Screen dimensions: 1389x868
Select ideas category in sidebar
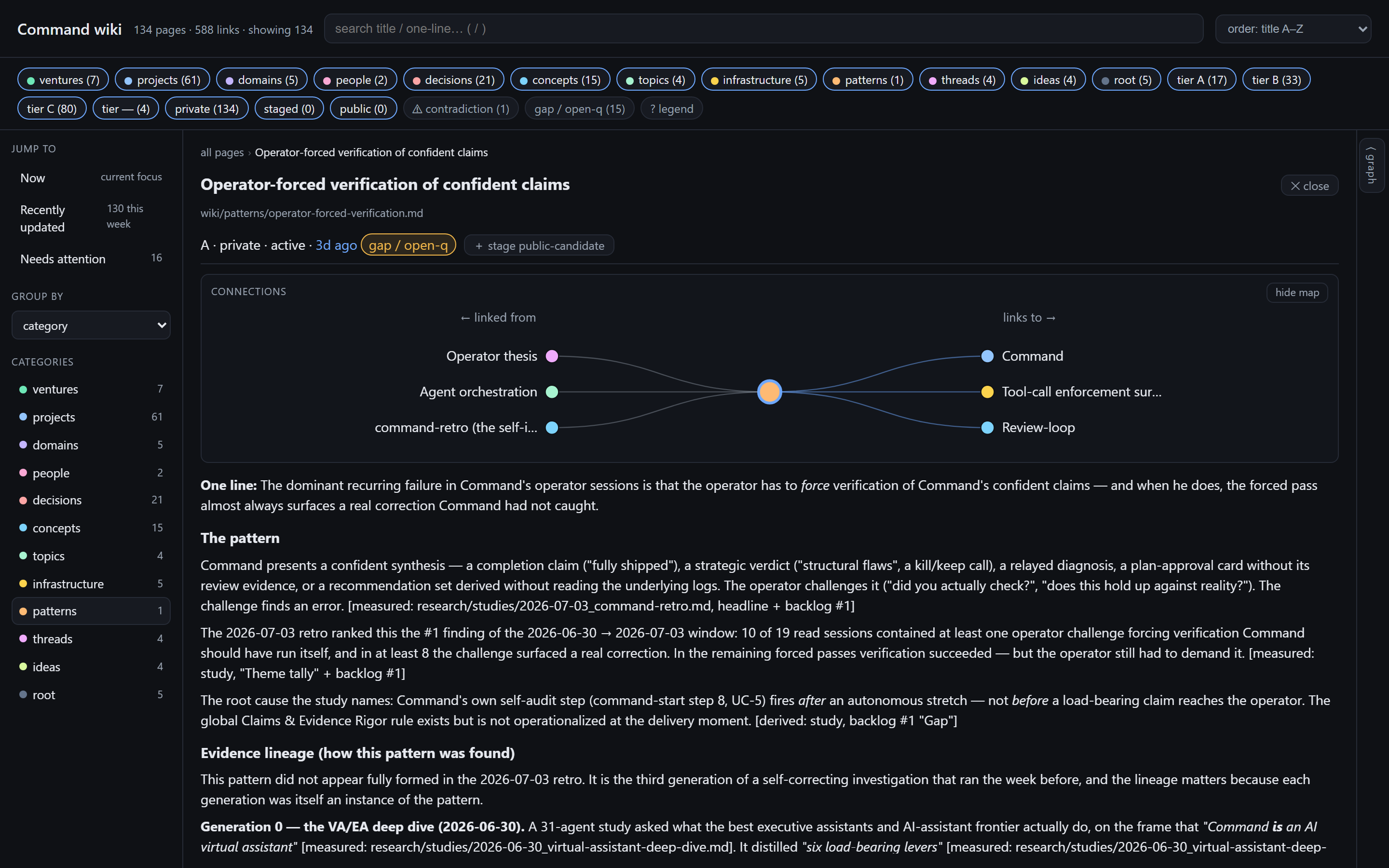91,666
